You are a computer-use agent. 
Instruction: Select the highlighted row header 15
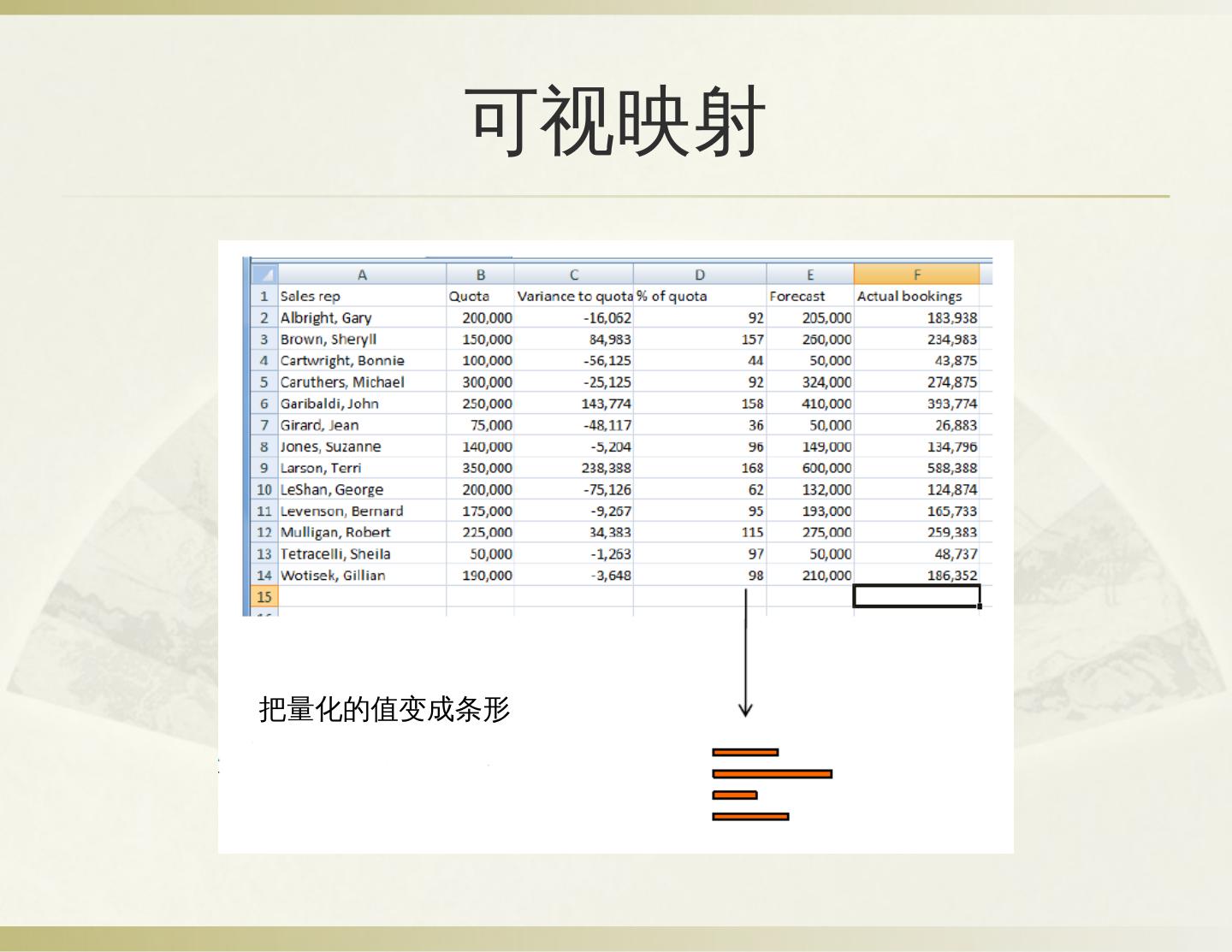point(264,597)
